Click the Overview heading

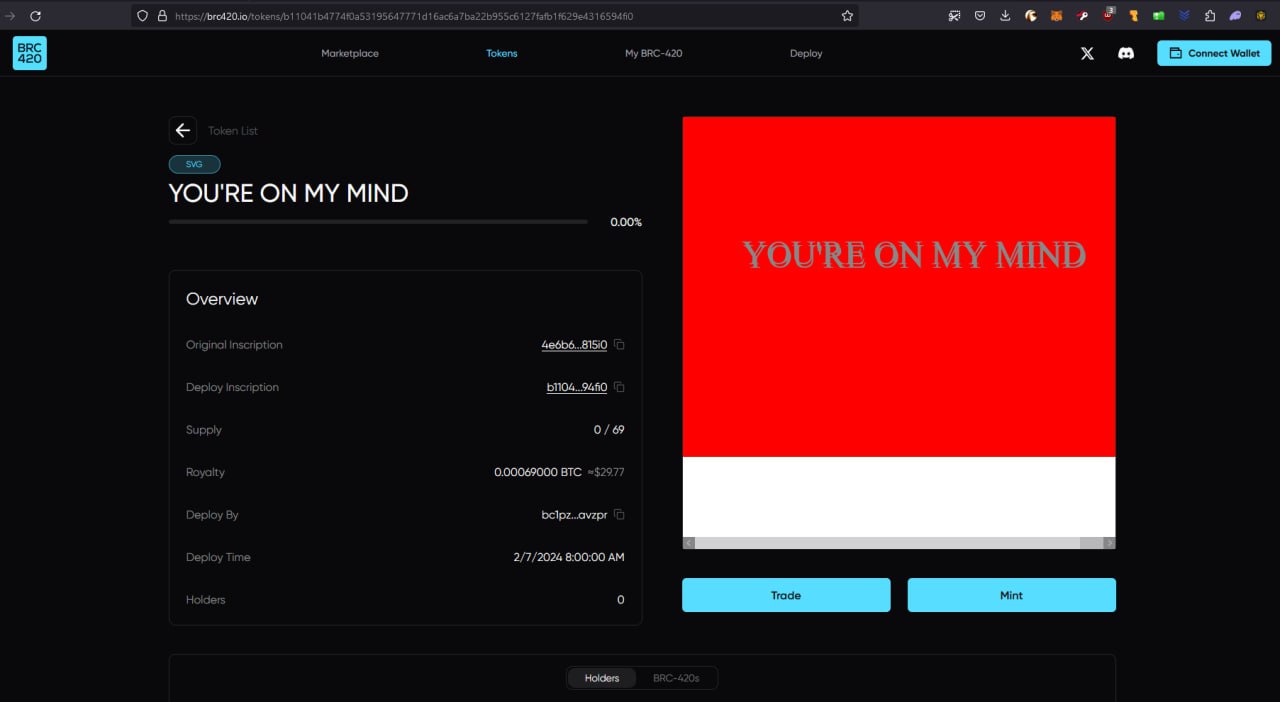coord(222,299)
